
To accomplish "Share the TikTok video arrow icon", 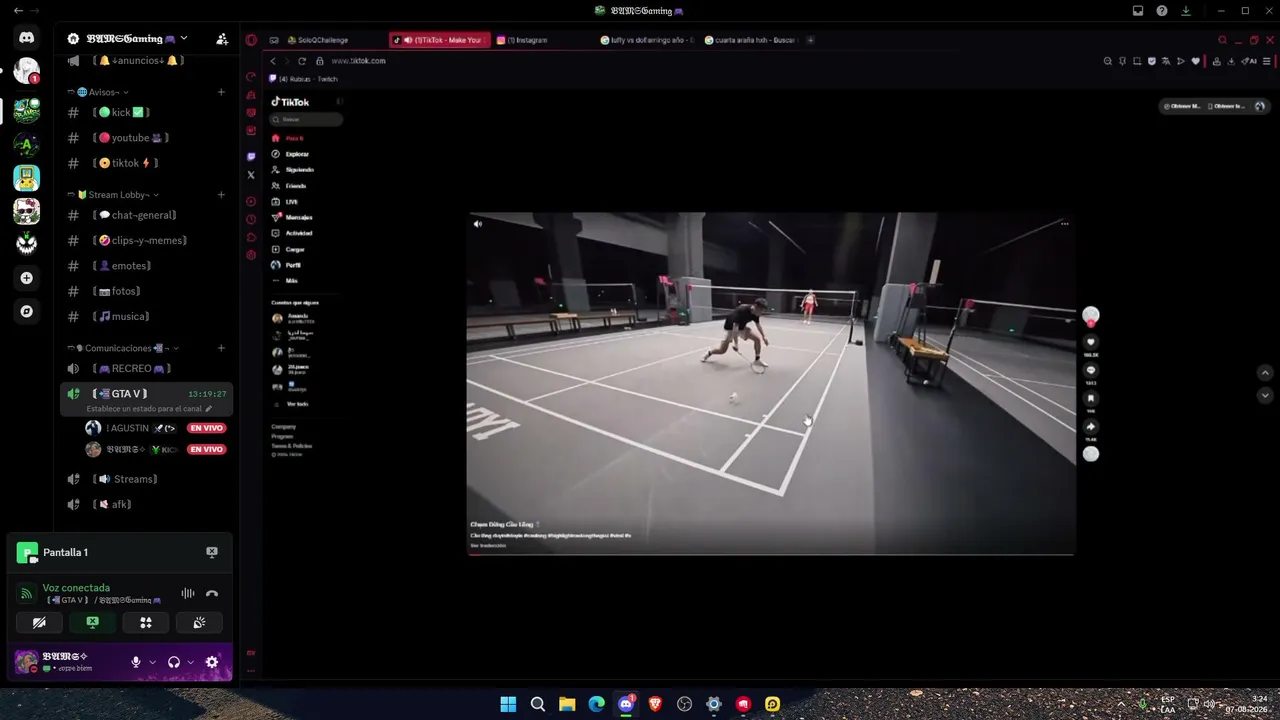I will click(x=1091, y=426).
